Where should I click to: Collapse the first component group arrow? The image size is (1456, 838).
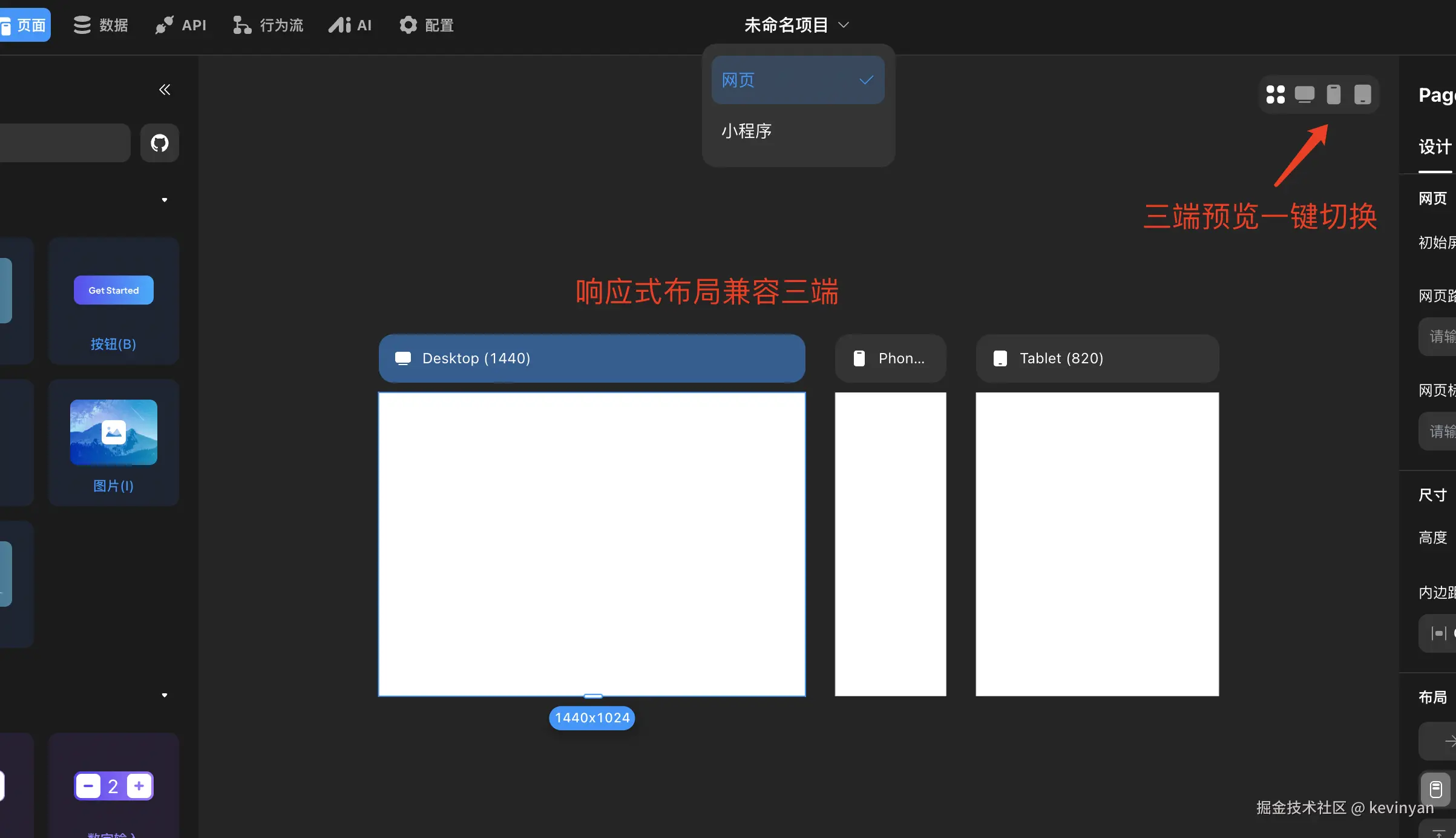click(164, 200)
